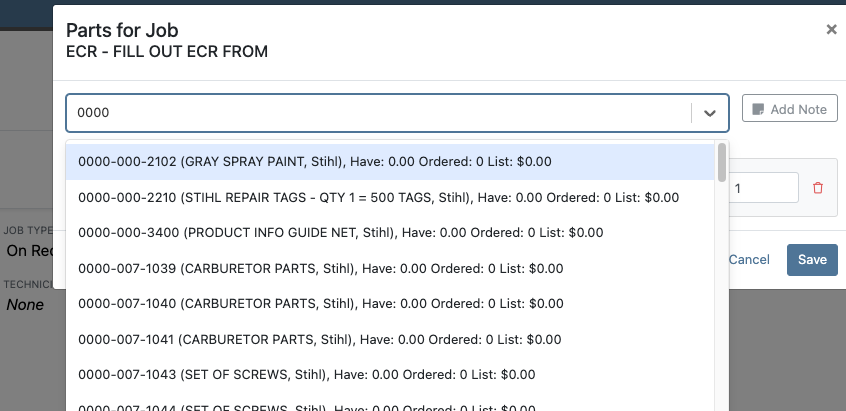Pick 0000-007-1039 CARBURETOR PARTS entry
This screenshot has width=846, height=411.
(390, 269)
